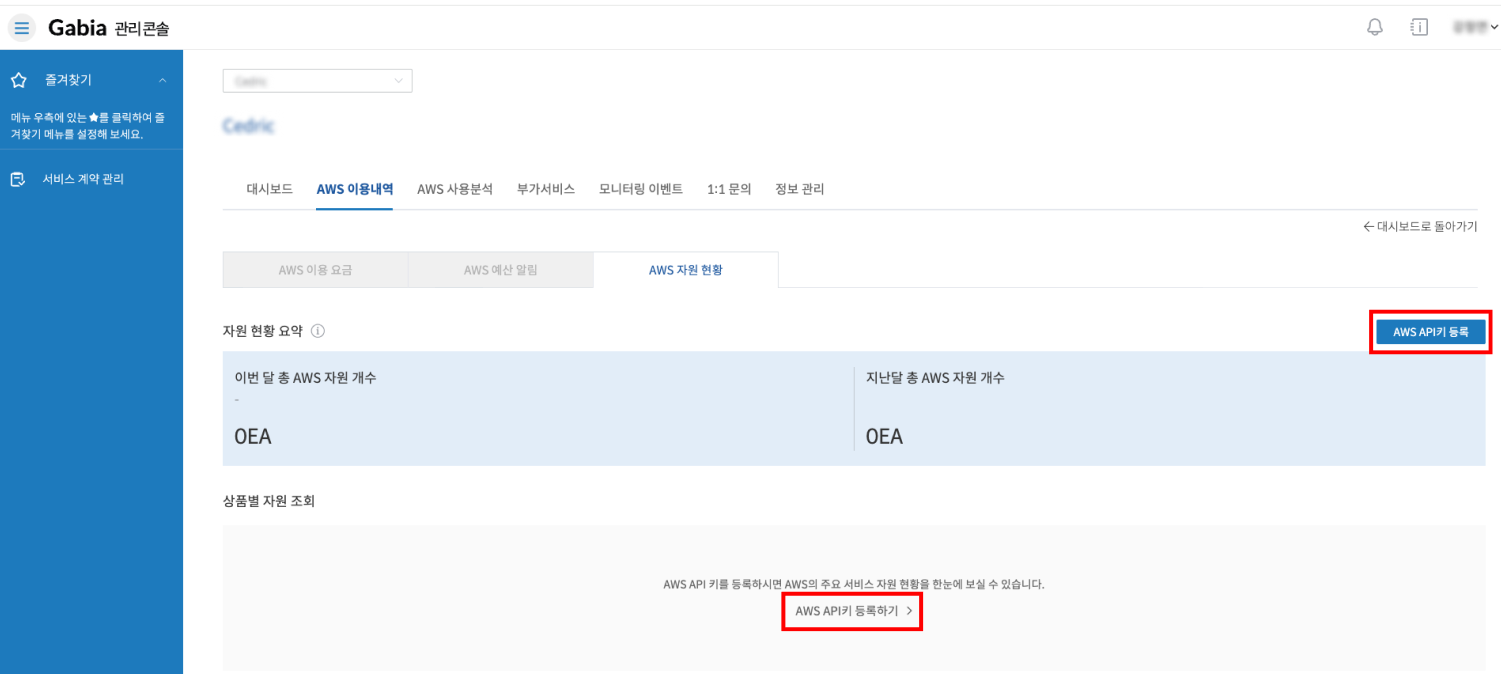Go to the 1:1 문의 tab
Image resolution: width=1501 pixels, height=674 pixels.
(x=729, y=189)
